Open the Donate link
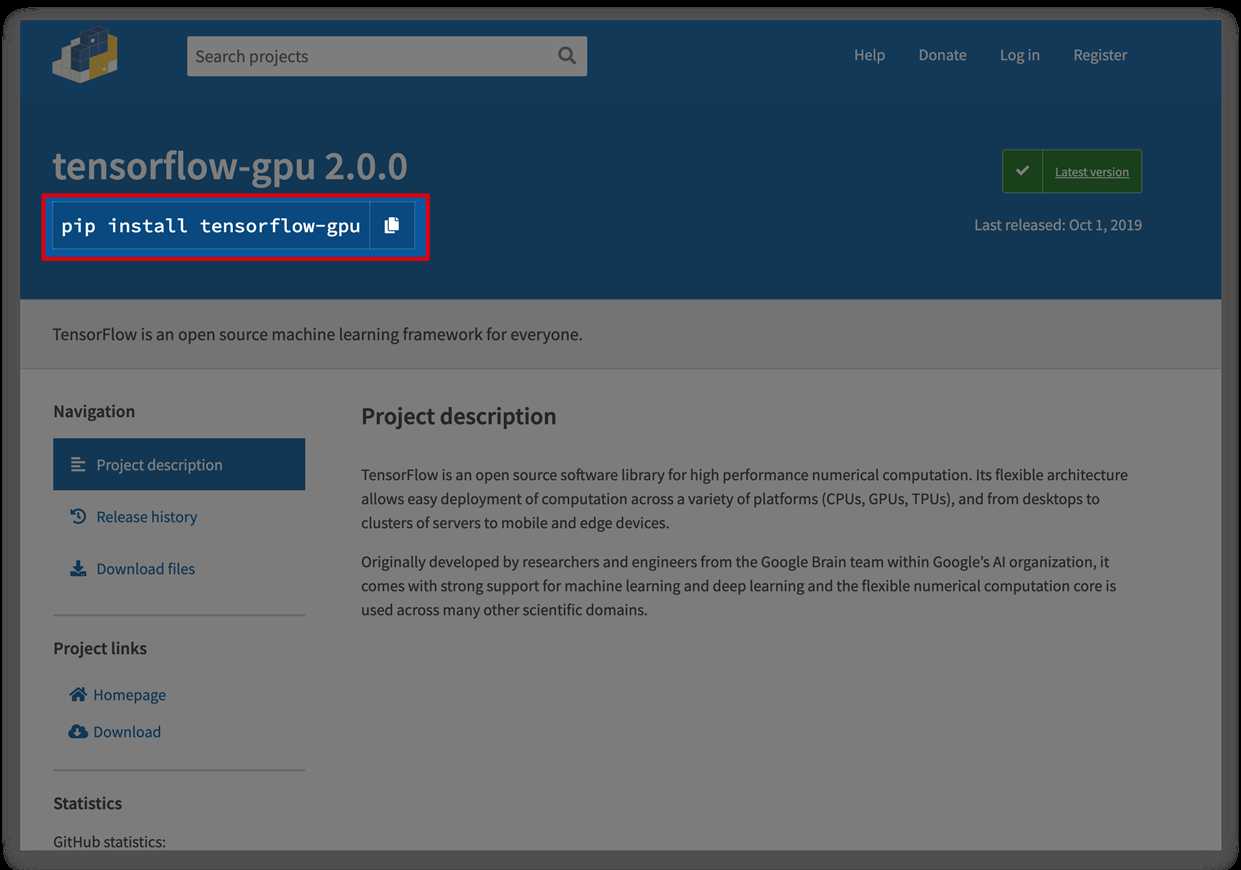 click(942, 55)
